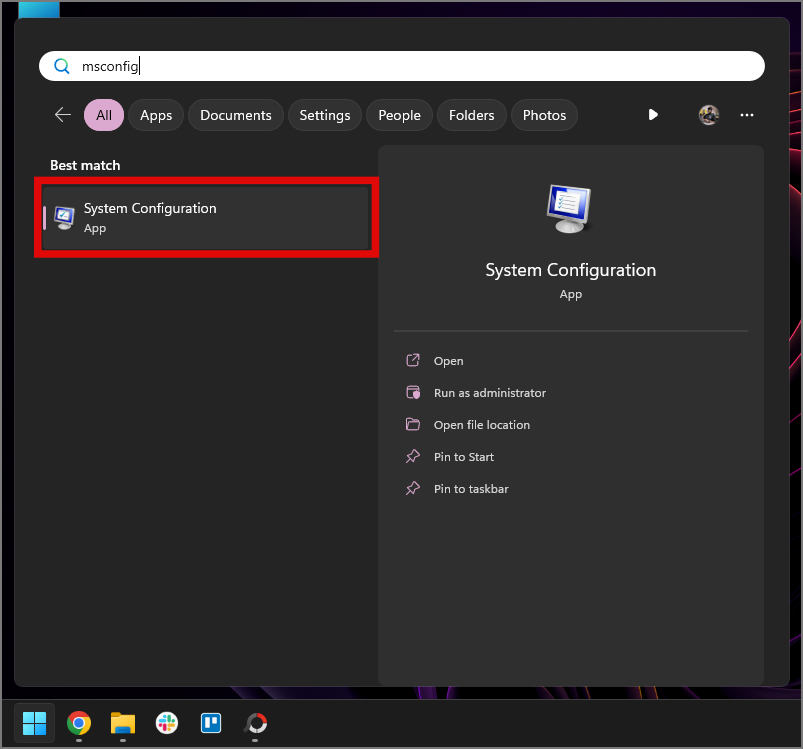Click the Pin to taskbar pin icon
Viewport: 803px width, 749px height.
(413, 488)
